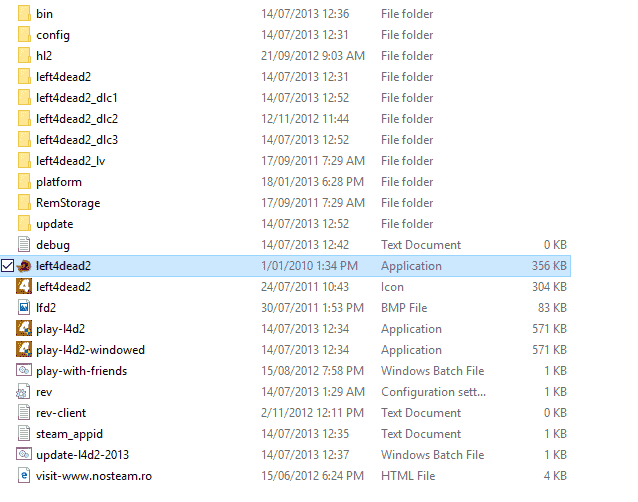Click the 'Icon' type cell
This screenshot has height=502, width=638.
(x=392, y=287)
